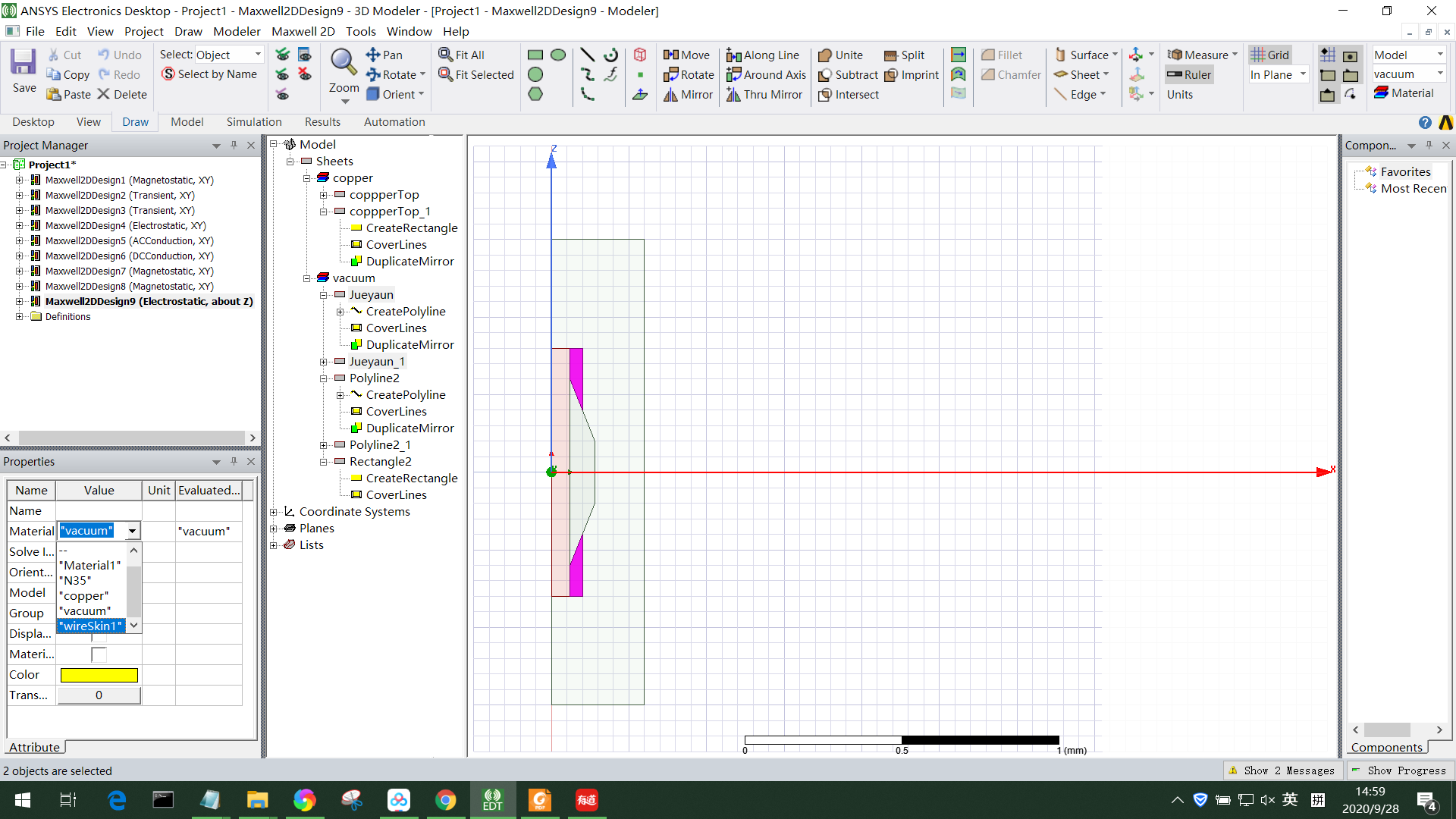Click the yellow Color swatch in Properties
This screenshot has height=819, width=1456.
(x=99, y=674)
